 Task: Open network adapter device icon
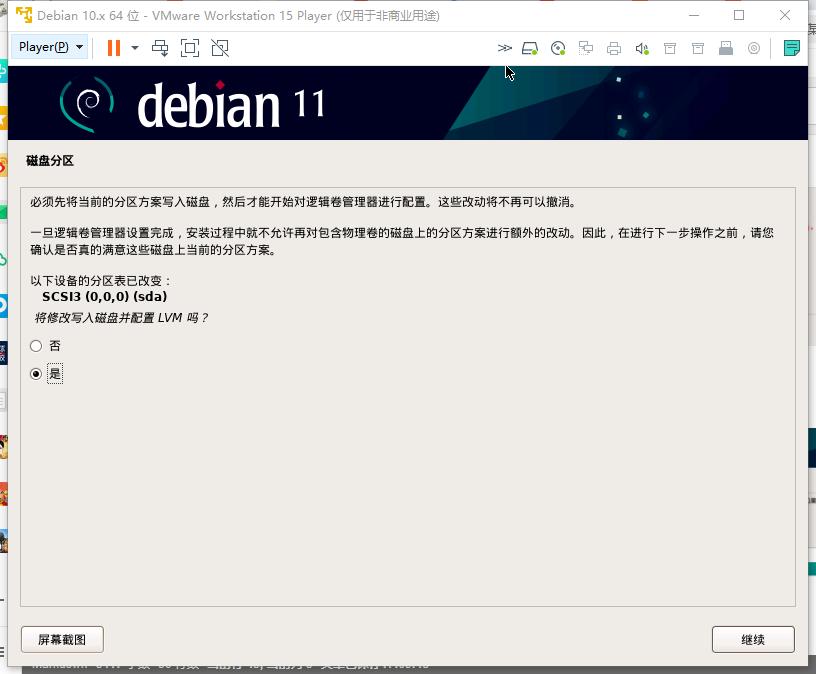586,48
